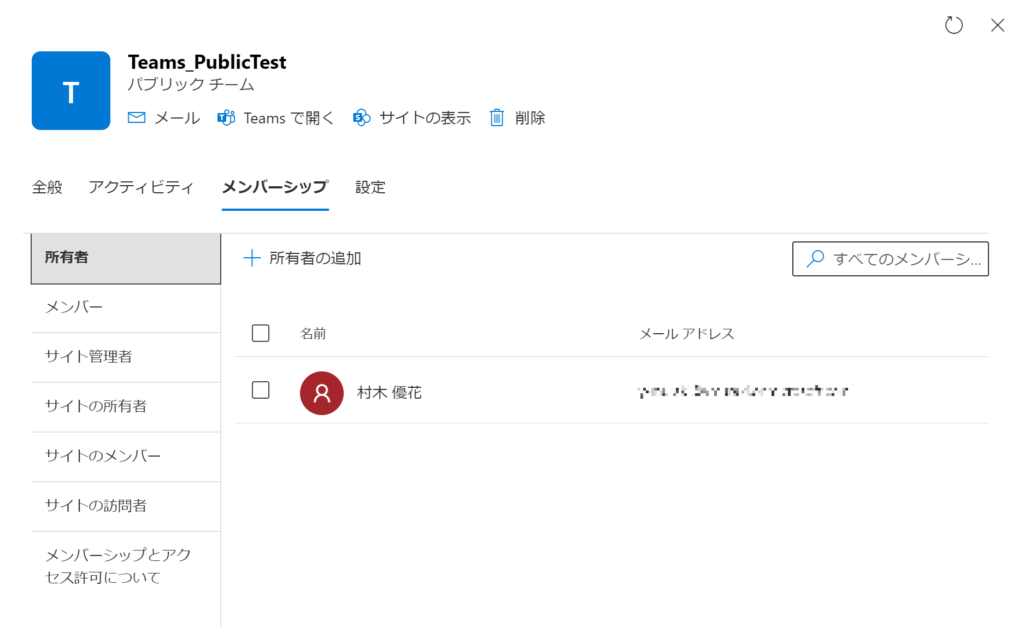Check the box for 村木 優花
Screen dimensions: 1024x627
tap(261, 391)
